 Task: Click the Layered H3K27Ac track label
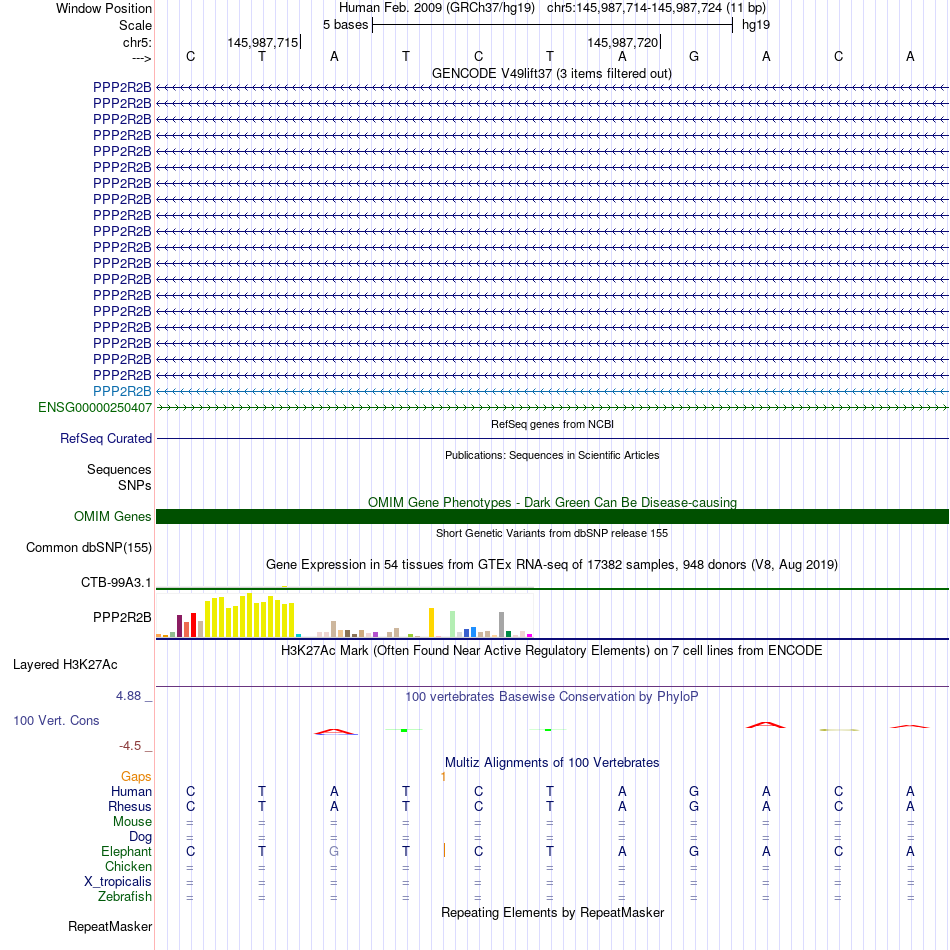[x=65, y=665]
